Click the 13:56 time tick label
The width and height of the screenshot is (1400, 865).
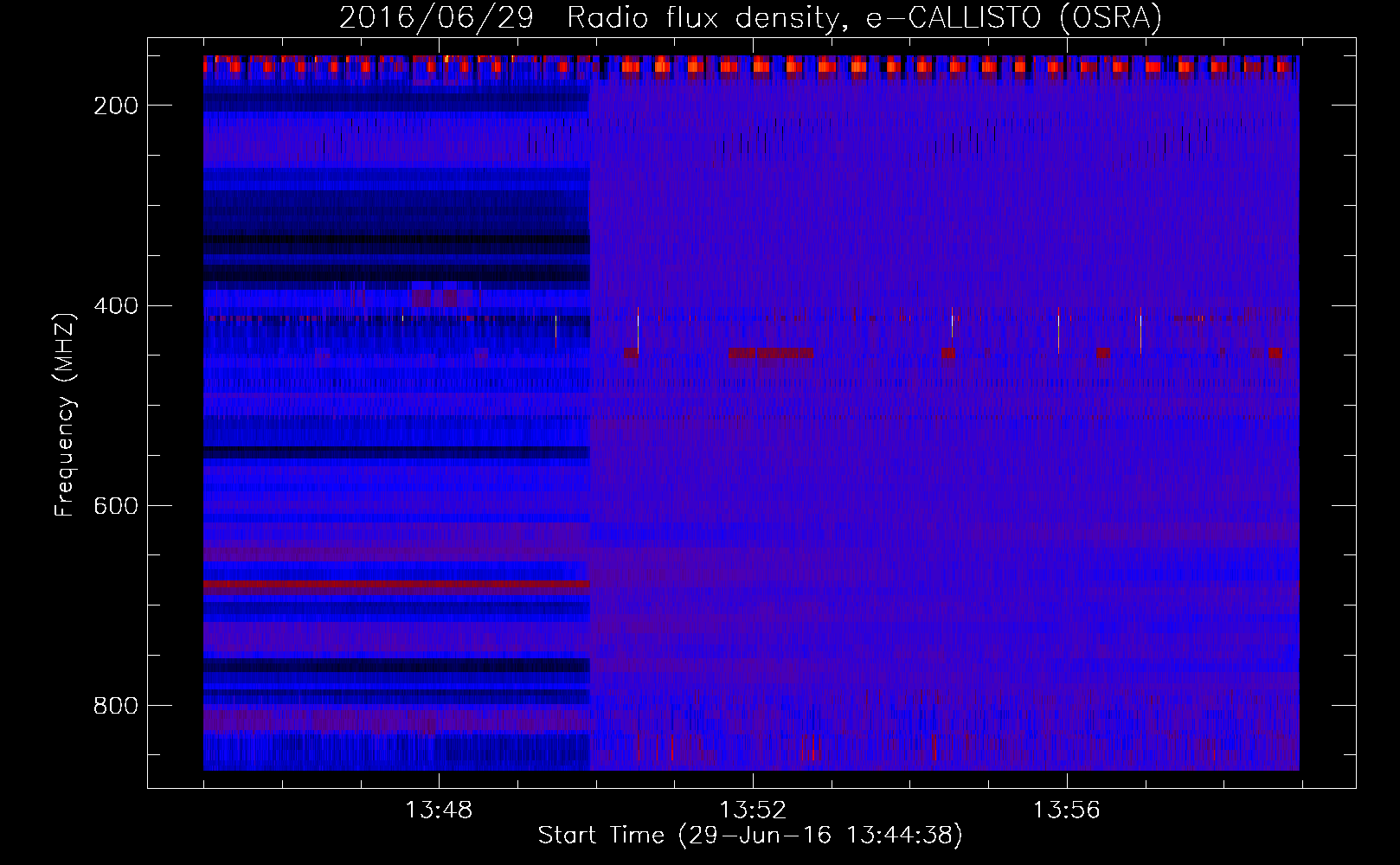pos(1067,811)
